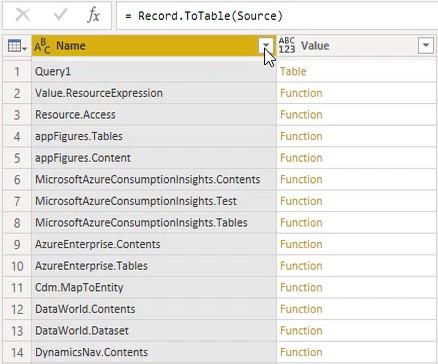Select the MicrosoftAzureConsumptionInsights.Tables cell
Image resolution: width=438 pixels, height=364 pixels.
pyautogui.click(x=154, y=223)
